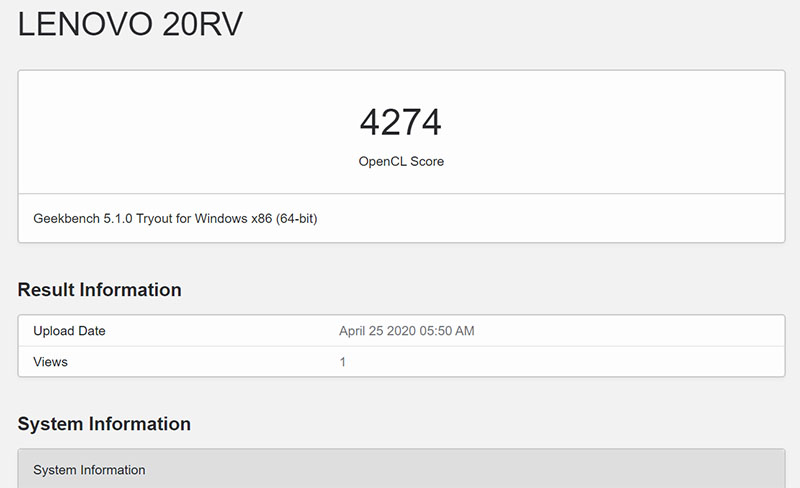Click the Result Information heading
Image resolution: width=800 pixels, height=488 pixels.
click(99, 290)
